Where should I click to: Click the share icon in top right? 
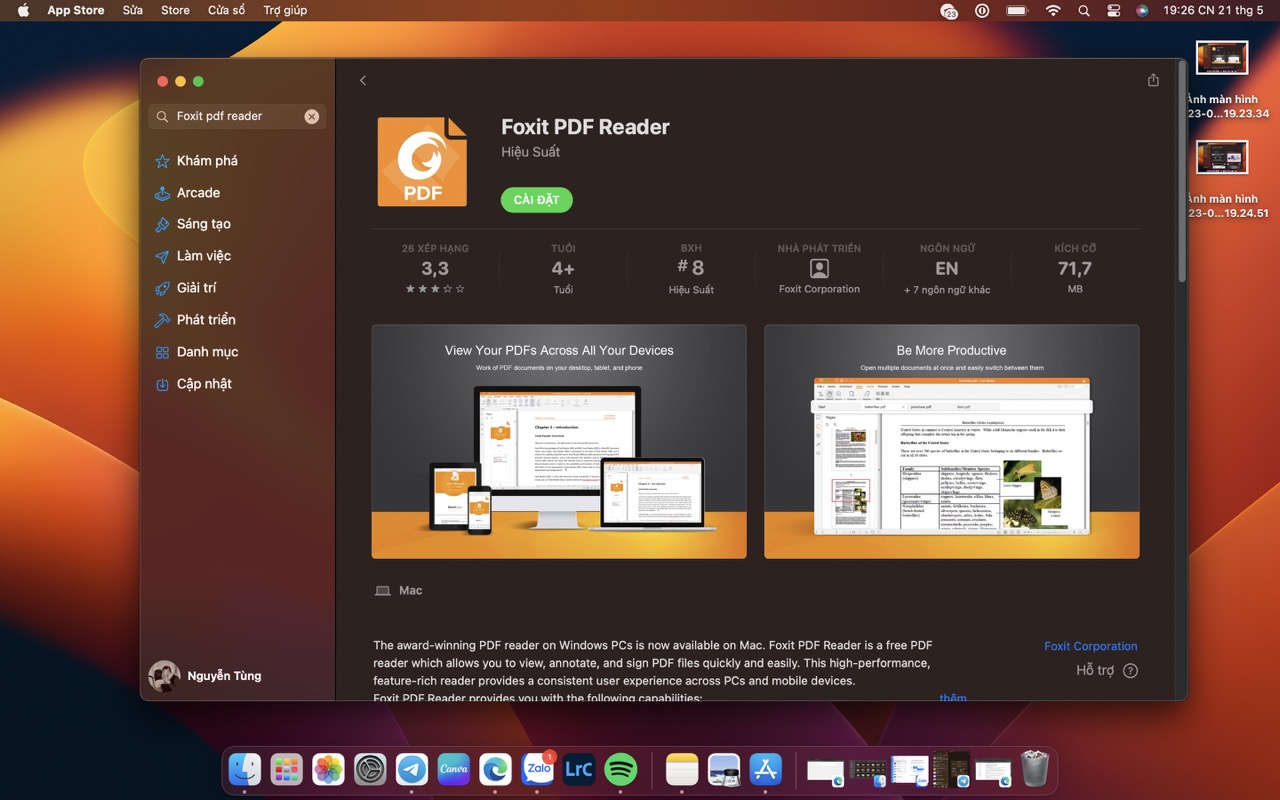point(1153,80)
